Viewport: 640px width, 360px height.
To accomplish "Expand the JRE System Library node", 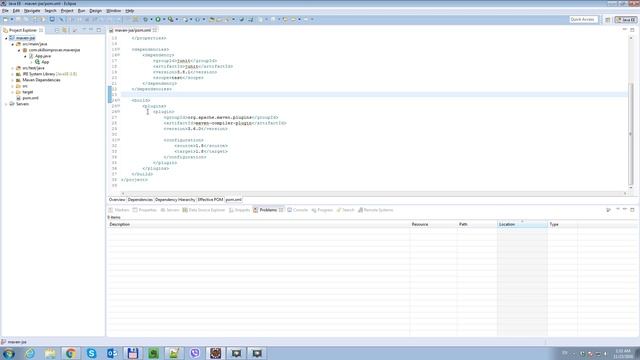I will coord(12,74).
